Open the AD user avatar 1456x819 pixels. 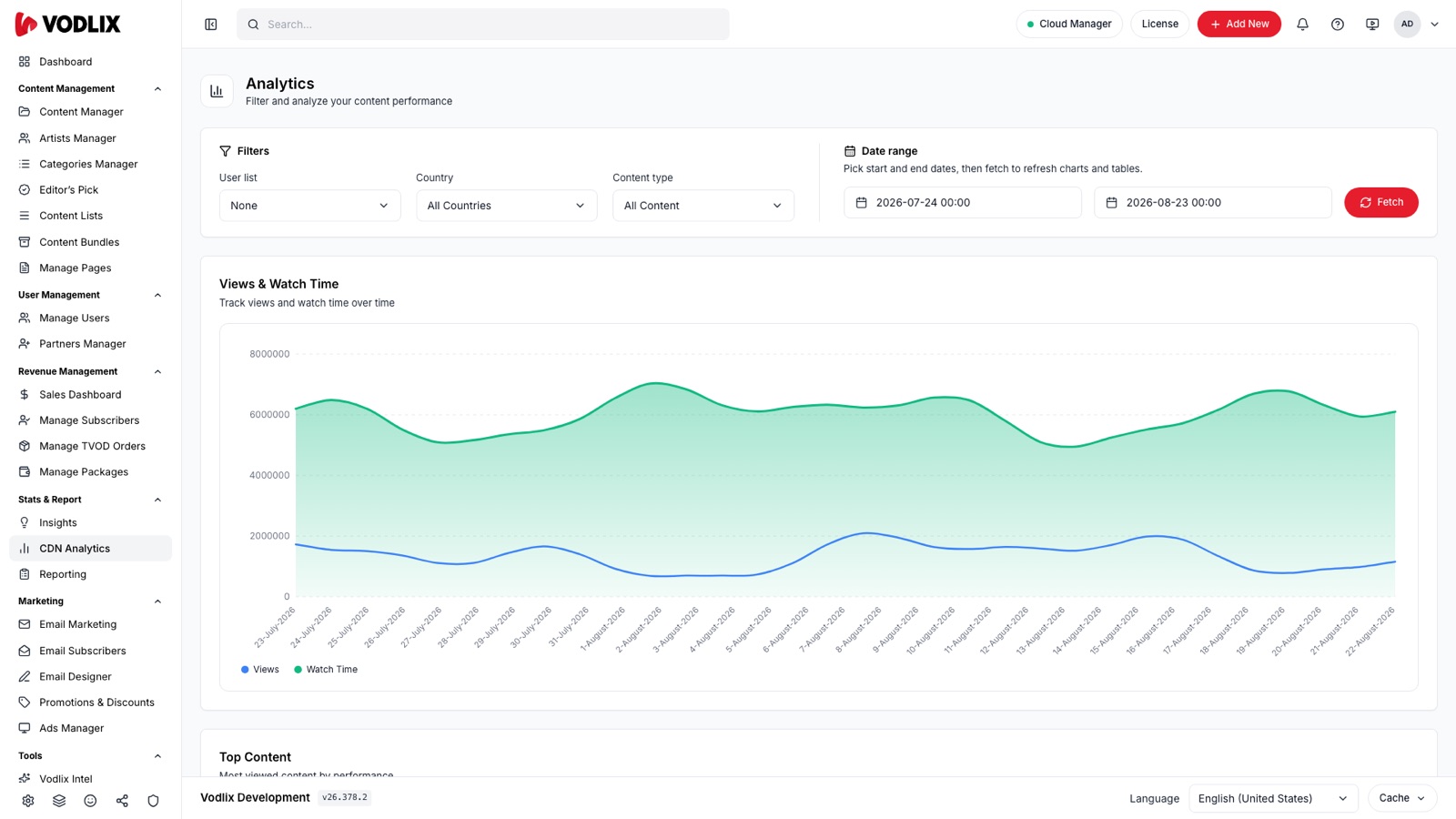pos(1407,25)
